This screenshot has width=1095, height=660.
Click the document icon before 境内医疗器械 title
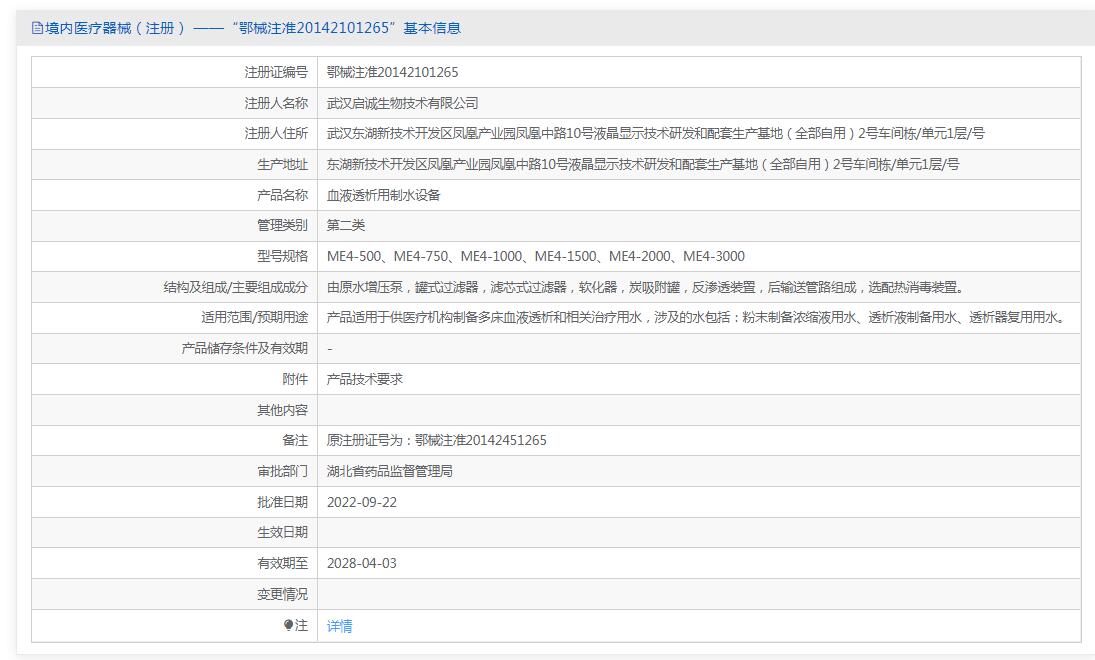[37, 28]
